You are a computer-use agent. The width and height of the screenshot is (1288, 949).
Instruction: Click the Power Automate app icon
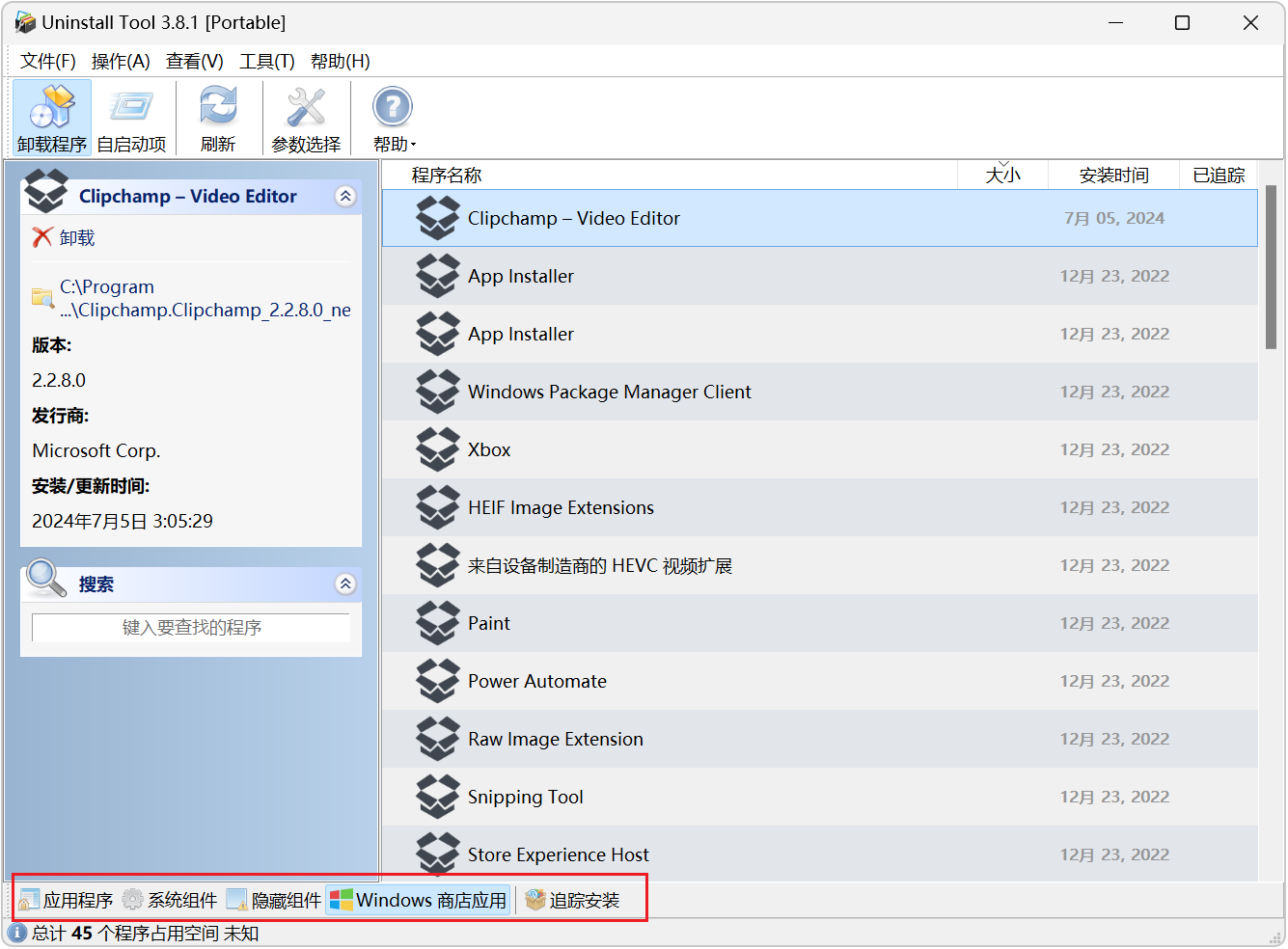point(438,681)
